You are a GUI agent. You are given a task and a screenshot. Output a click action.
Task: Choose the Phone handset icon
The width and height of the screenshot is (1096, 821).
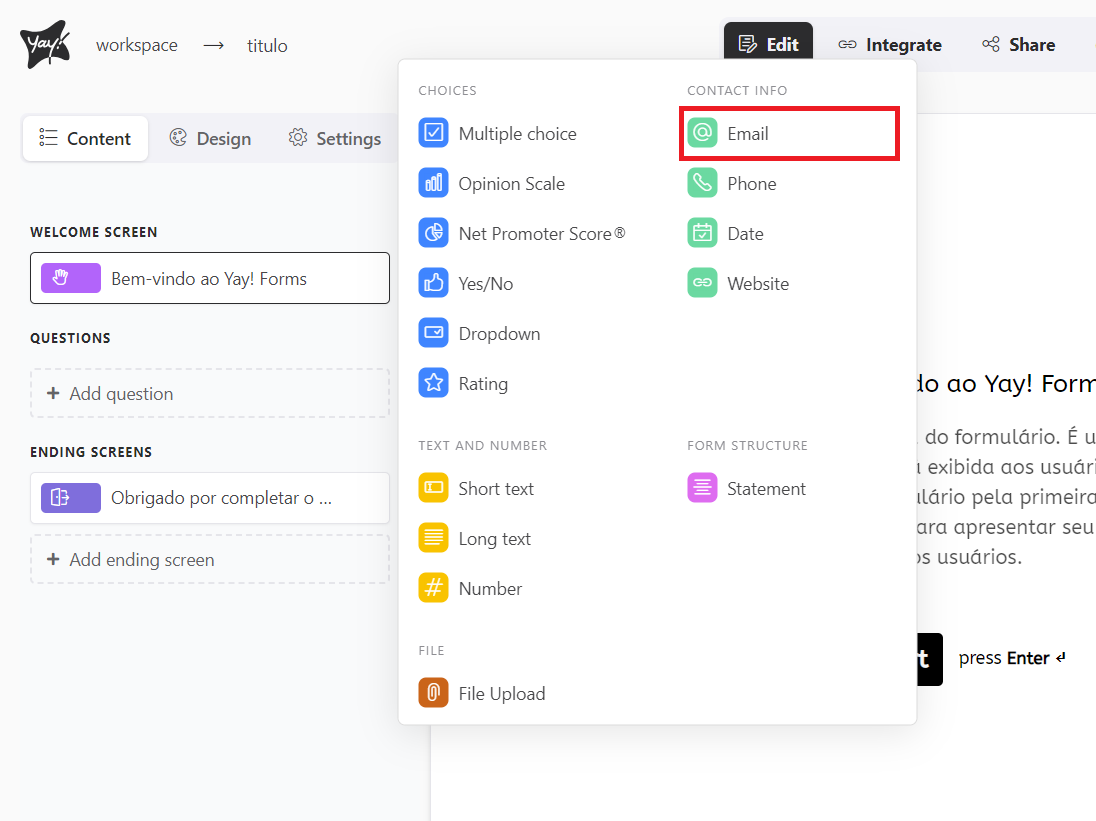pyautogui.click(x=702, y=183)
